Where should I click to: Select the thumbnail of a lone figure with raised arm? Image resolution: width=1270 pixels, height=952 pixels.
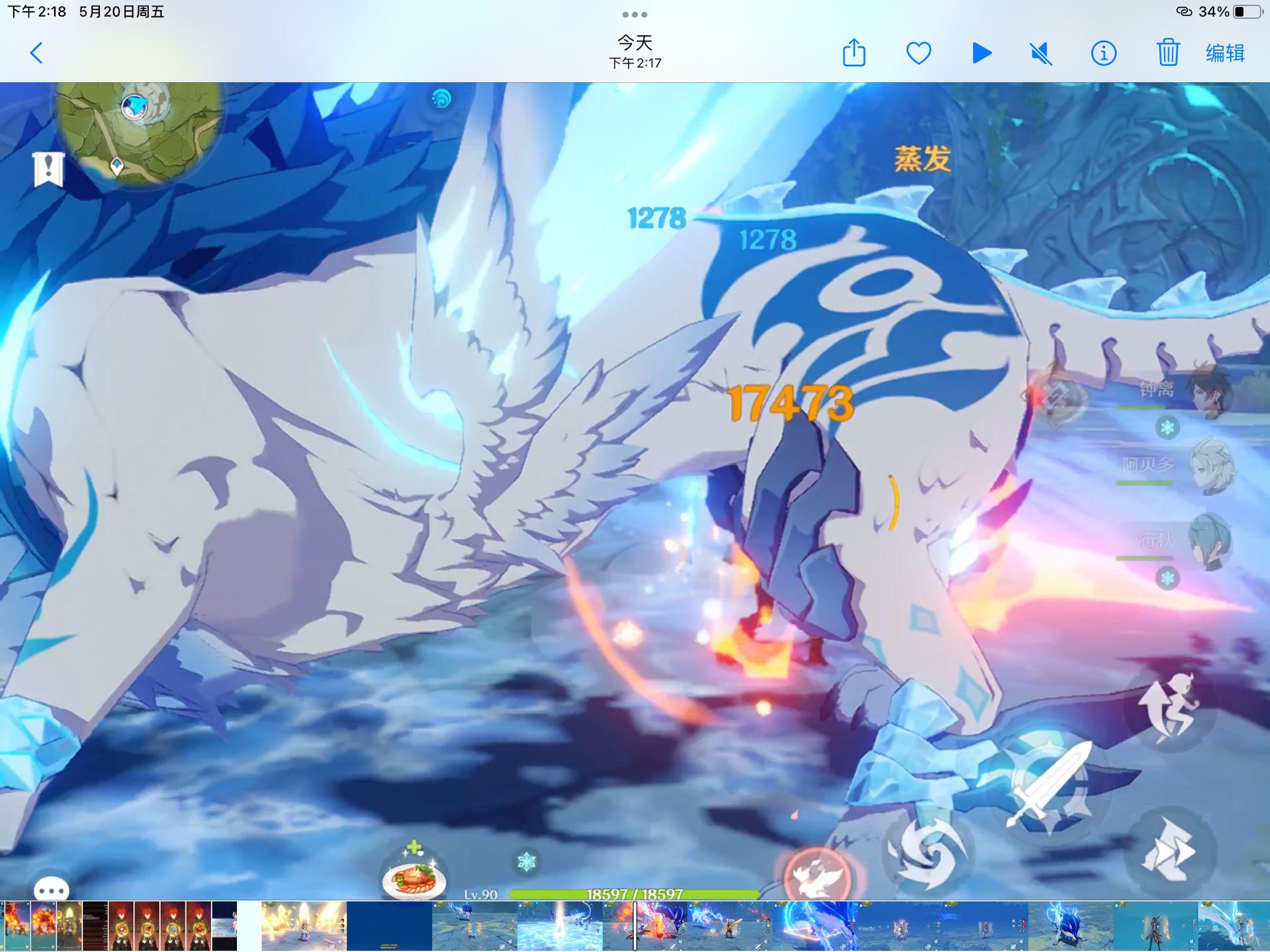pyautogui.click(x=1156, y=926)
